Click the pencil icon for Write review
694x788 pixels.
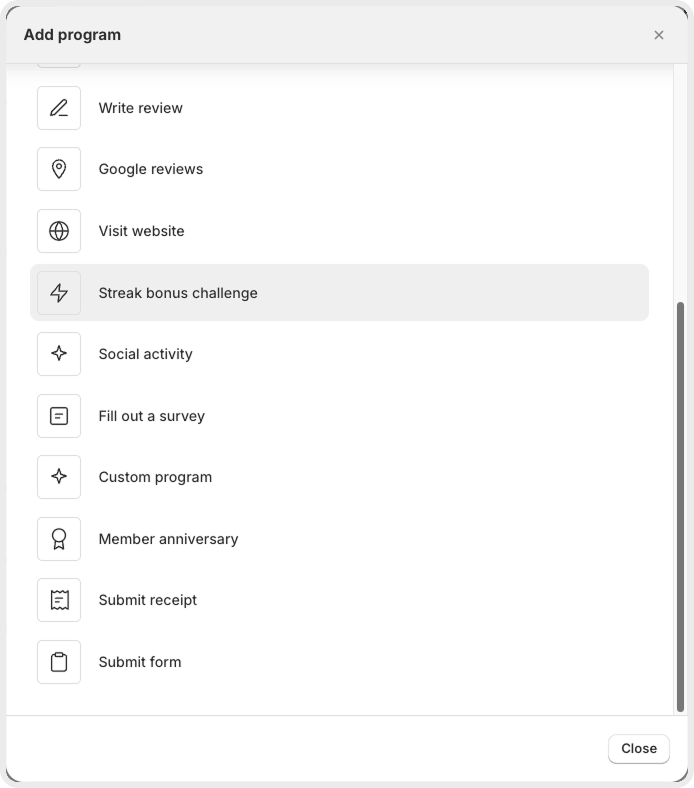(59, 108)
